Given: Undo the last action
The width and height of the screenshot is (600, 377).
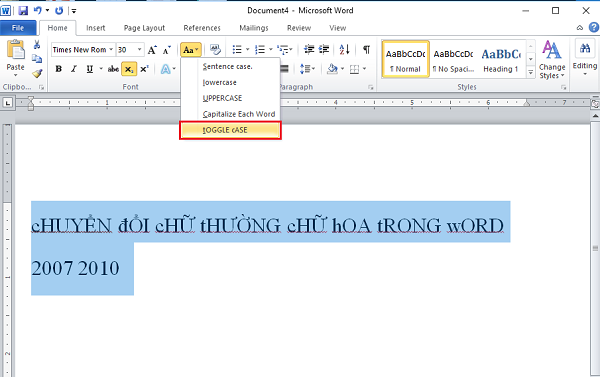Looking at the screenshot, I should click(38, 10).
